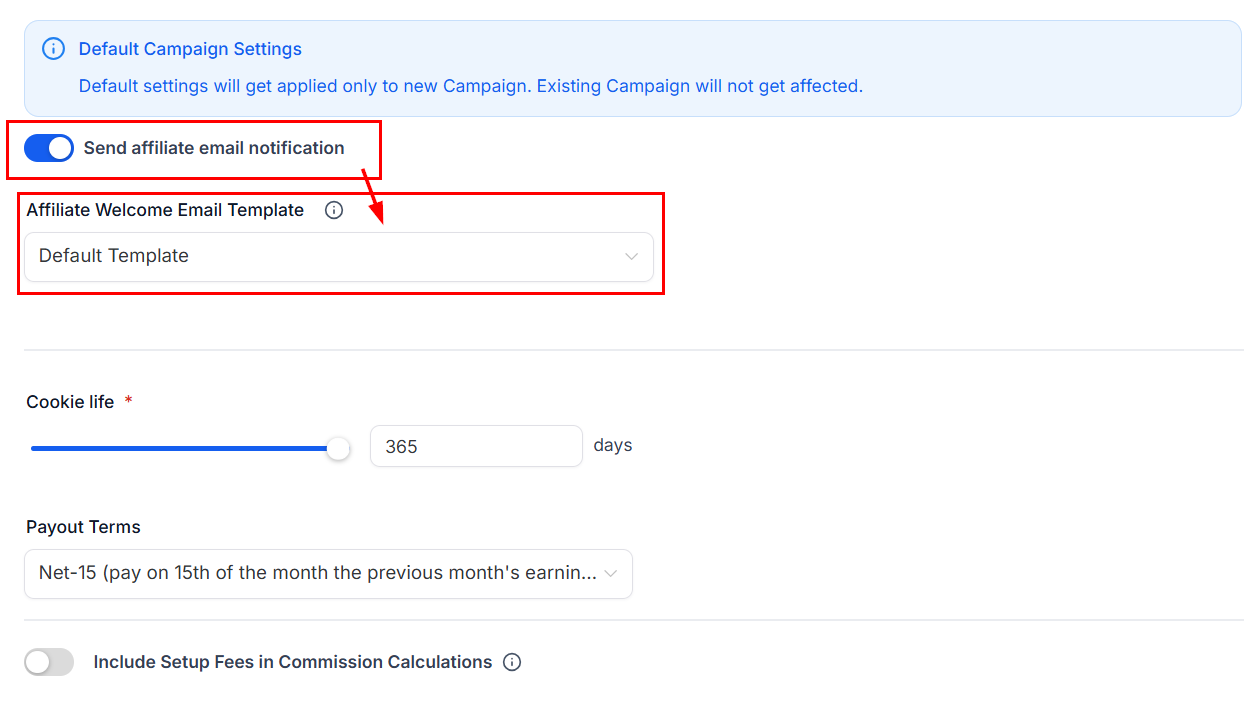Click the Payout Terms field label
This screenshot has width=1258, height=714.
click(x=83, y=527)
